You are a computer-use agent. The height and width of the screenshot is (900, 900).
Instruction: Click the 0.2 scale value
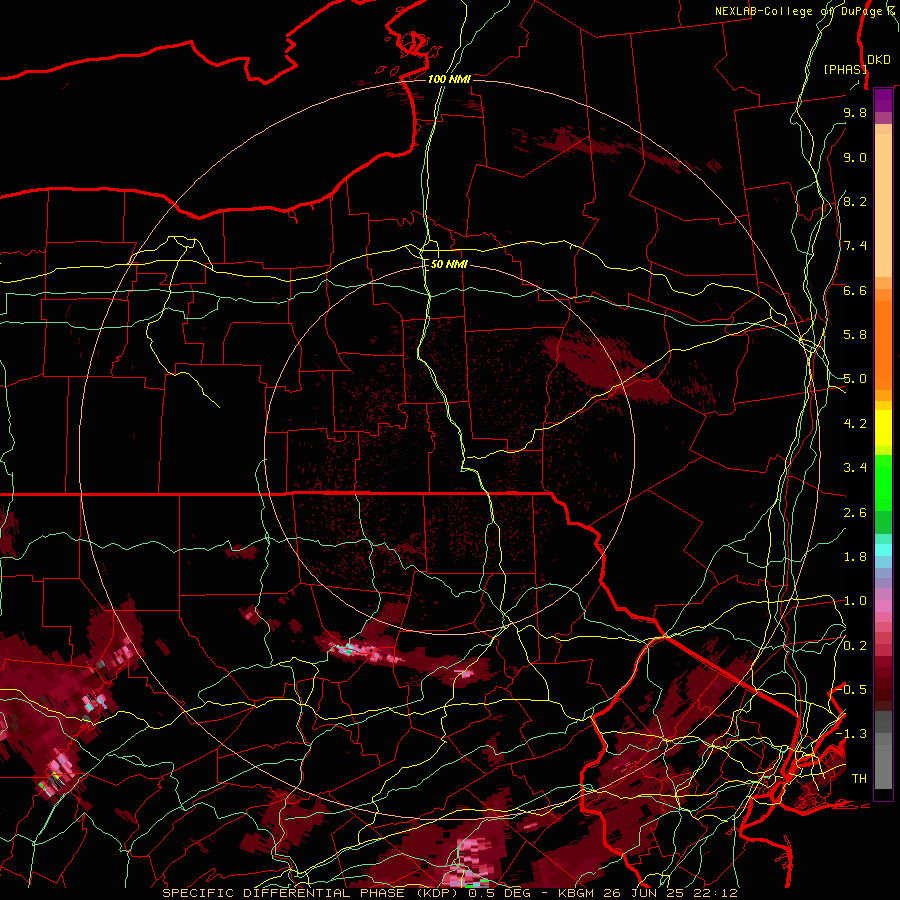coord(855,646)
